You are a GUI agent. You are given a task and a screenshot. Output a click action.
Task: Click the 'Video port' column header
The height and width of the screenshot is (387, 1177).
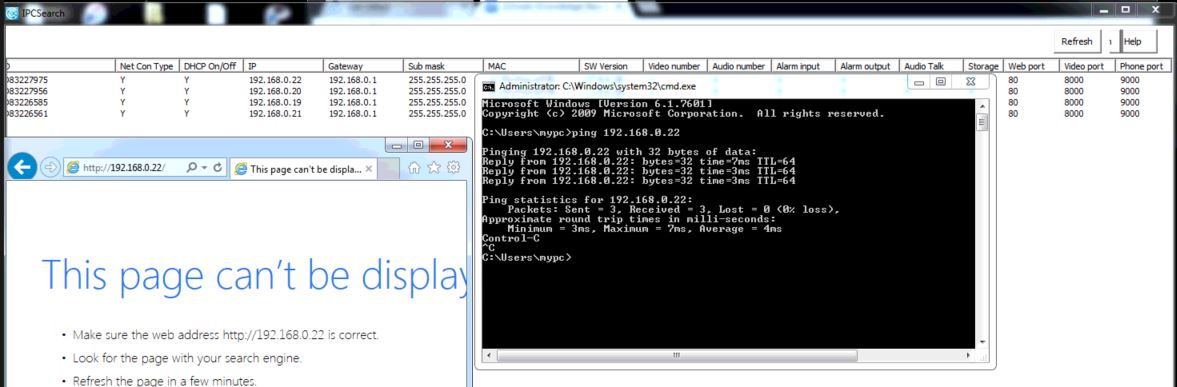point(1088,66)
